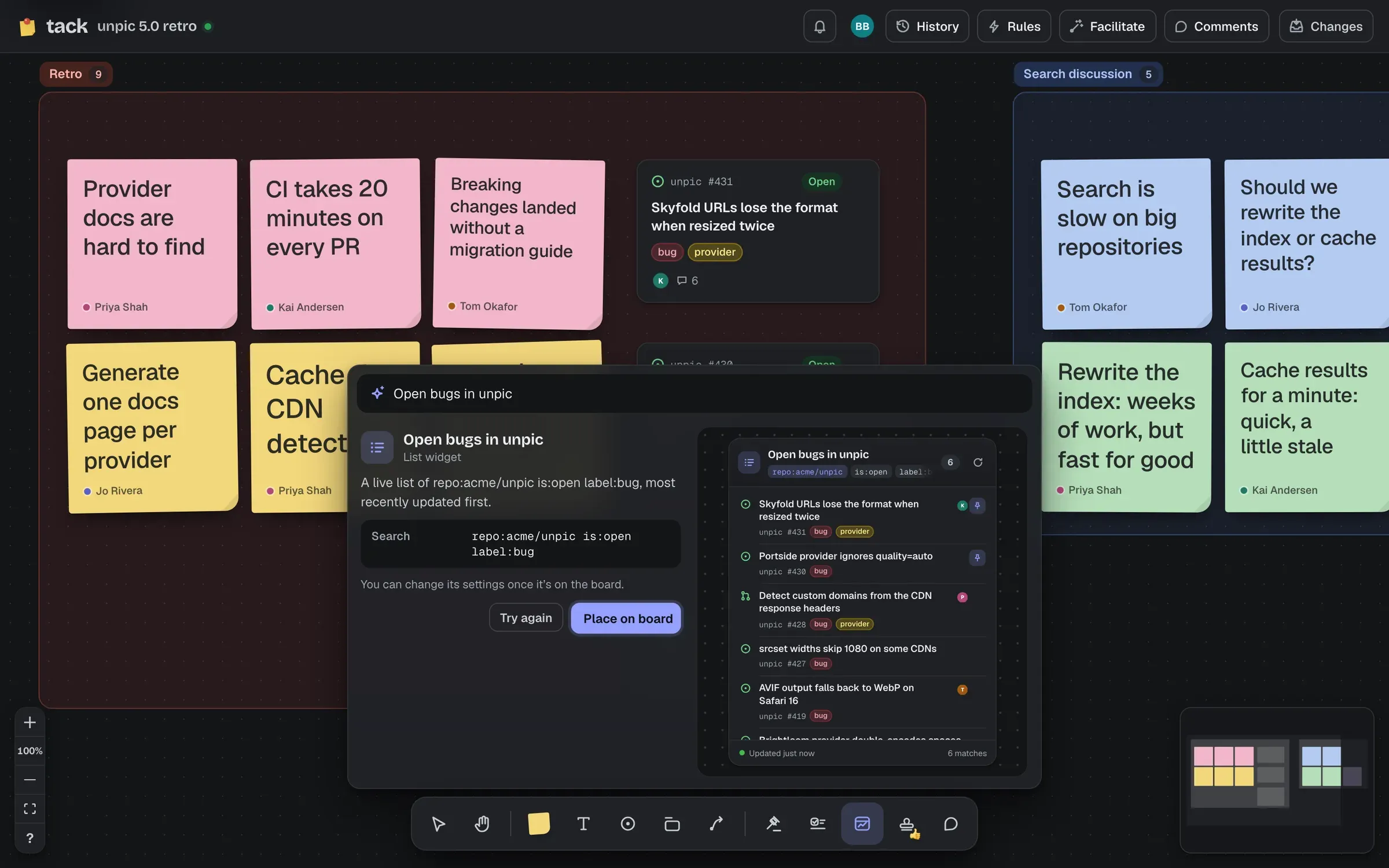Open issue unpic #431 card on board
Screen dimensions: 1389x868
coord(758,231)
